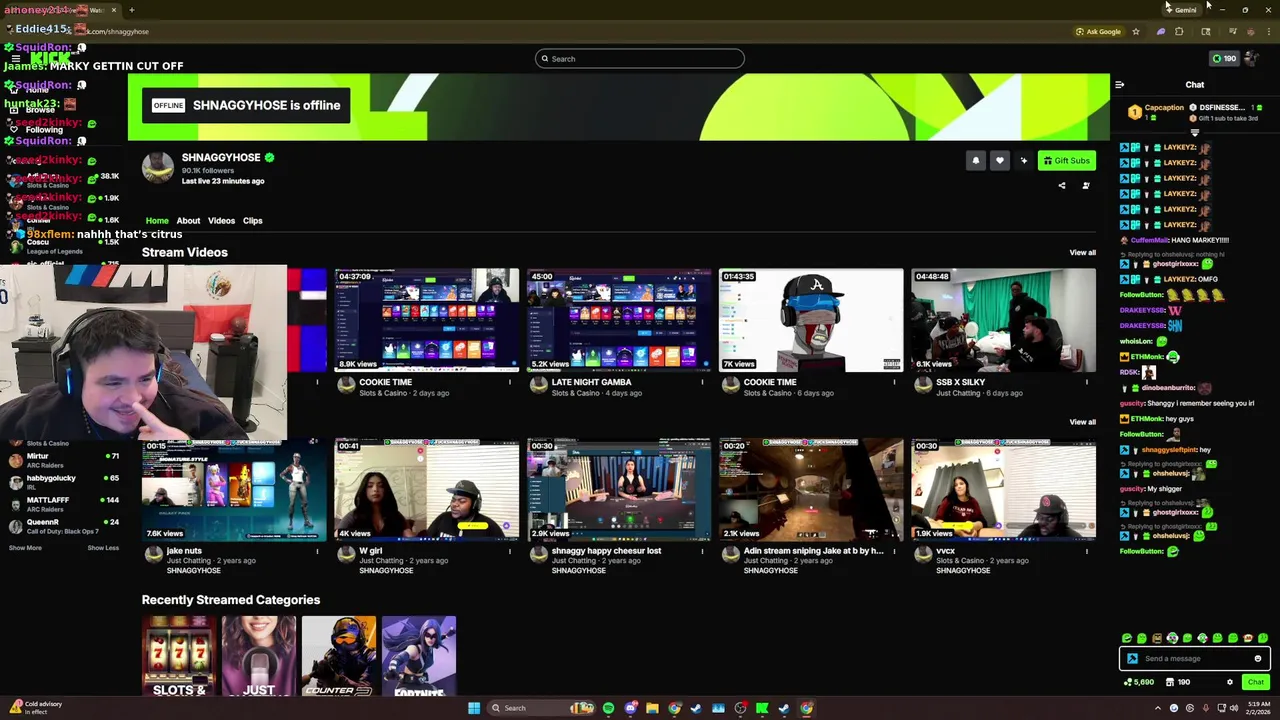
Task: Click the 5,690 channel points icon
Action: coord(1139,682)
